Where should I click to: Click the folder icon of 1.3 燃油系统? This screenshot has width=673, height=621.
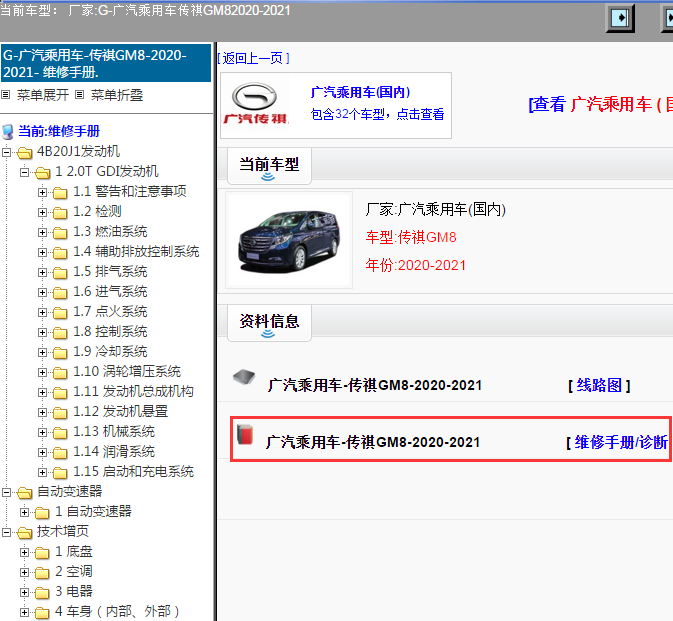point(60,233)
